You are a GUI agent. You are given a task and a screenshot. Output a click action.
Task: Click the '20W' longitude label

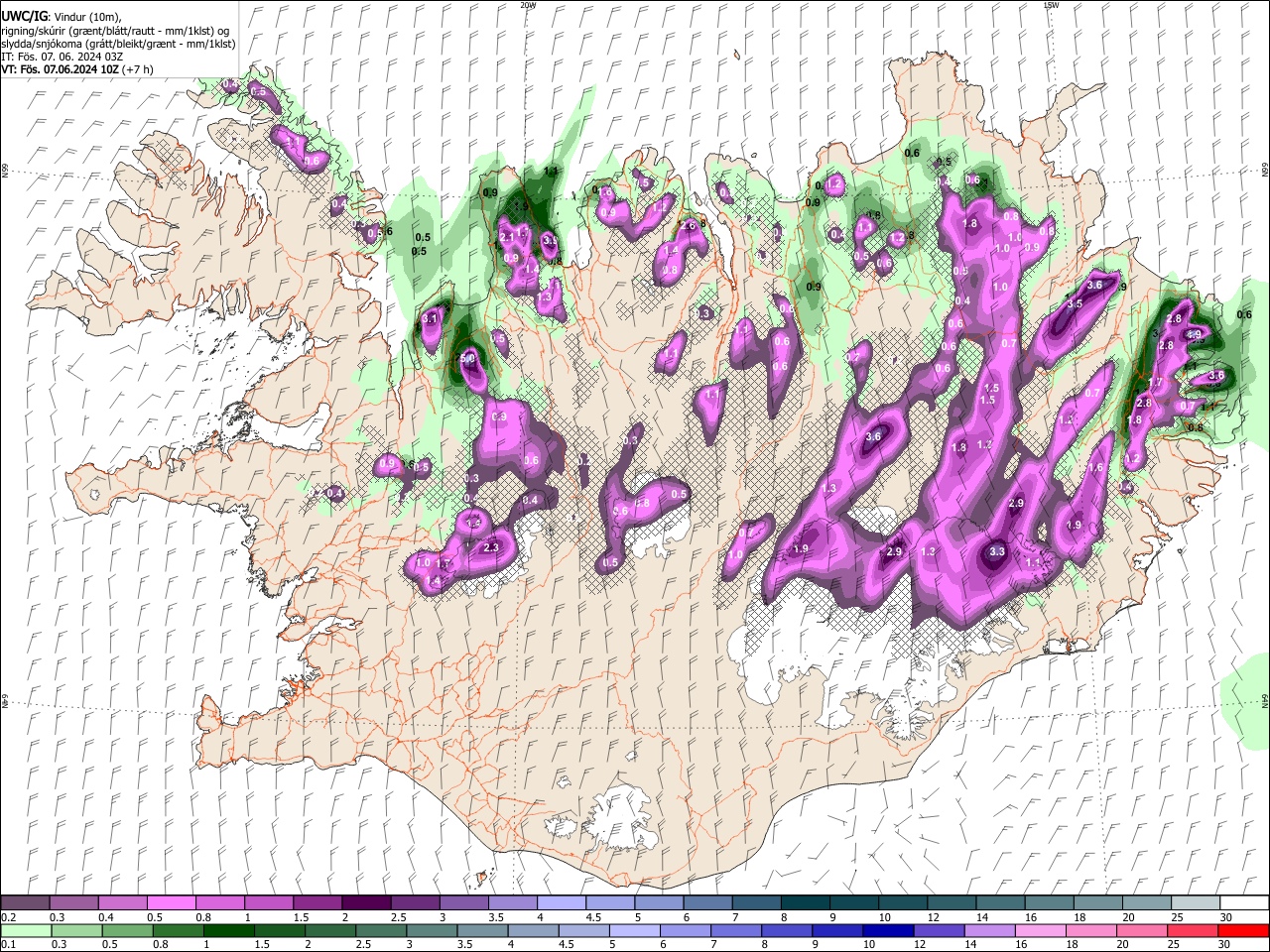tap(528, 5)
